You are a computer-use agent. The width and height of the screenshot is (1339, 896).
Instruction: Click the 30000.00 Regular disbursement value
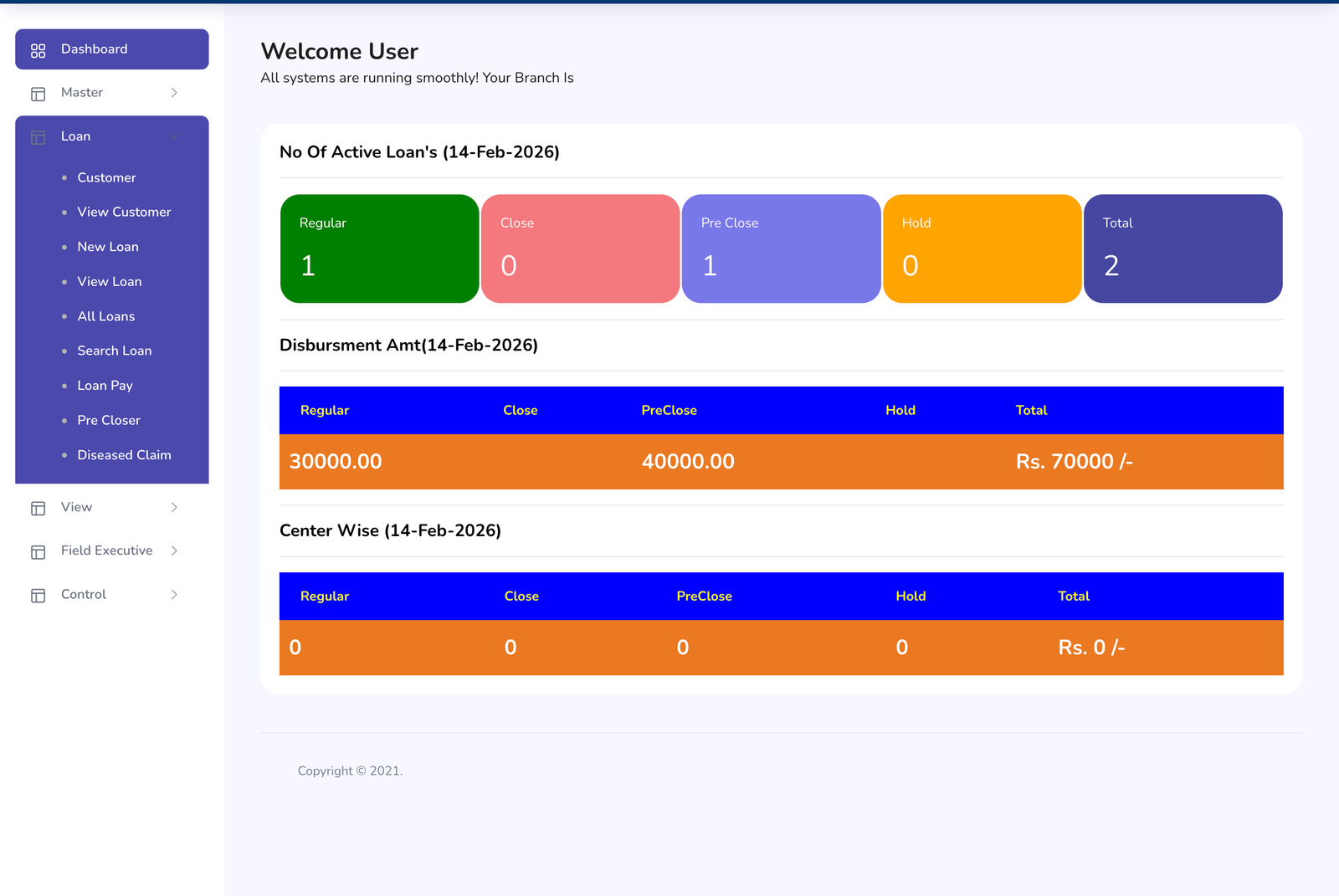click(336, 462)
